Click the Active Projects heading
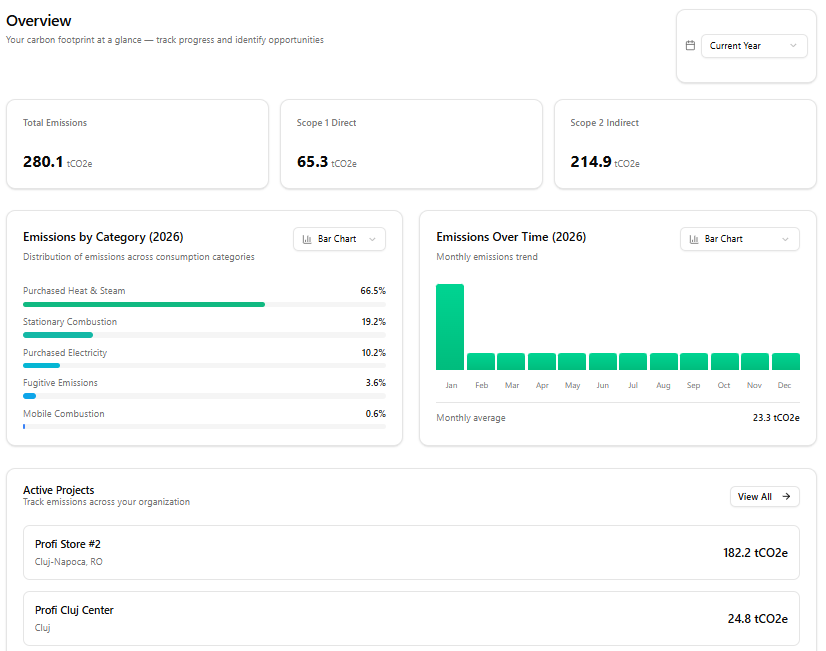Screen dimensions: 826x651 (x=58, y=490)
